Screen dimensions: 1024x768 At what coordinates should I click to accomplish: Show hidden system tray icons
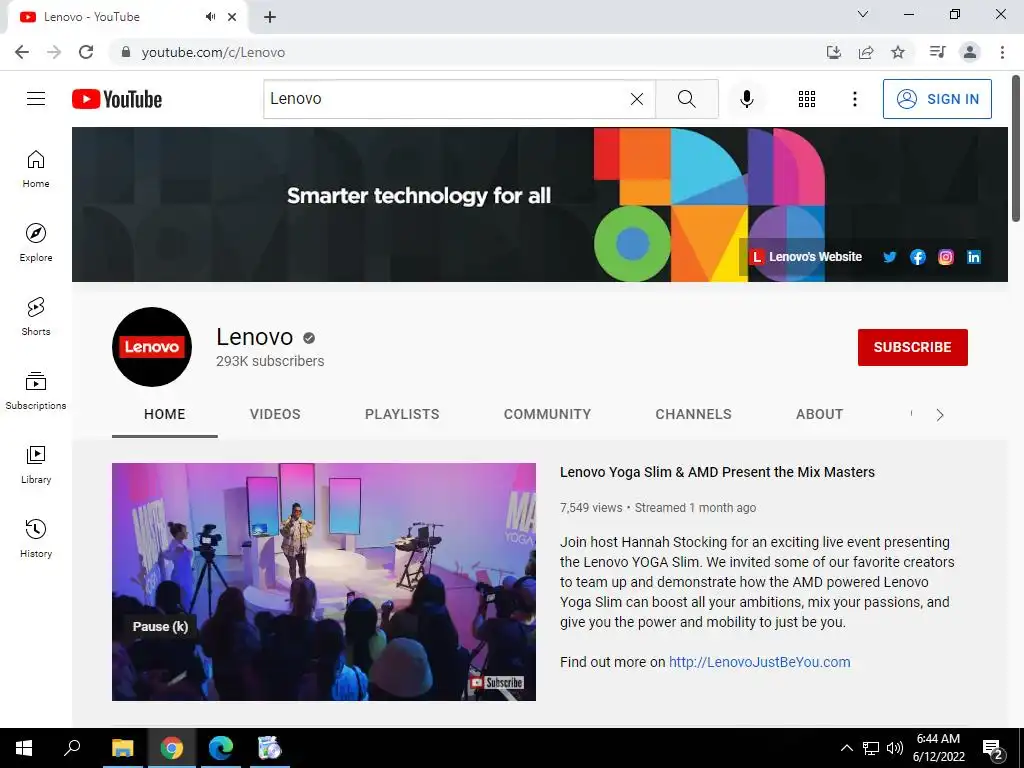(x=846, y=748)
